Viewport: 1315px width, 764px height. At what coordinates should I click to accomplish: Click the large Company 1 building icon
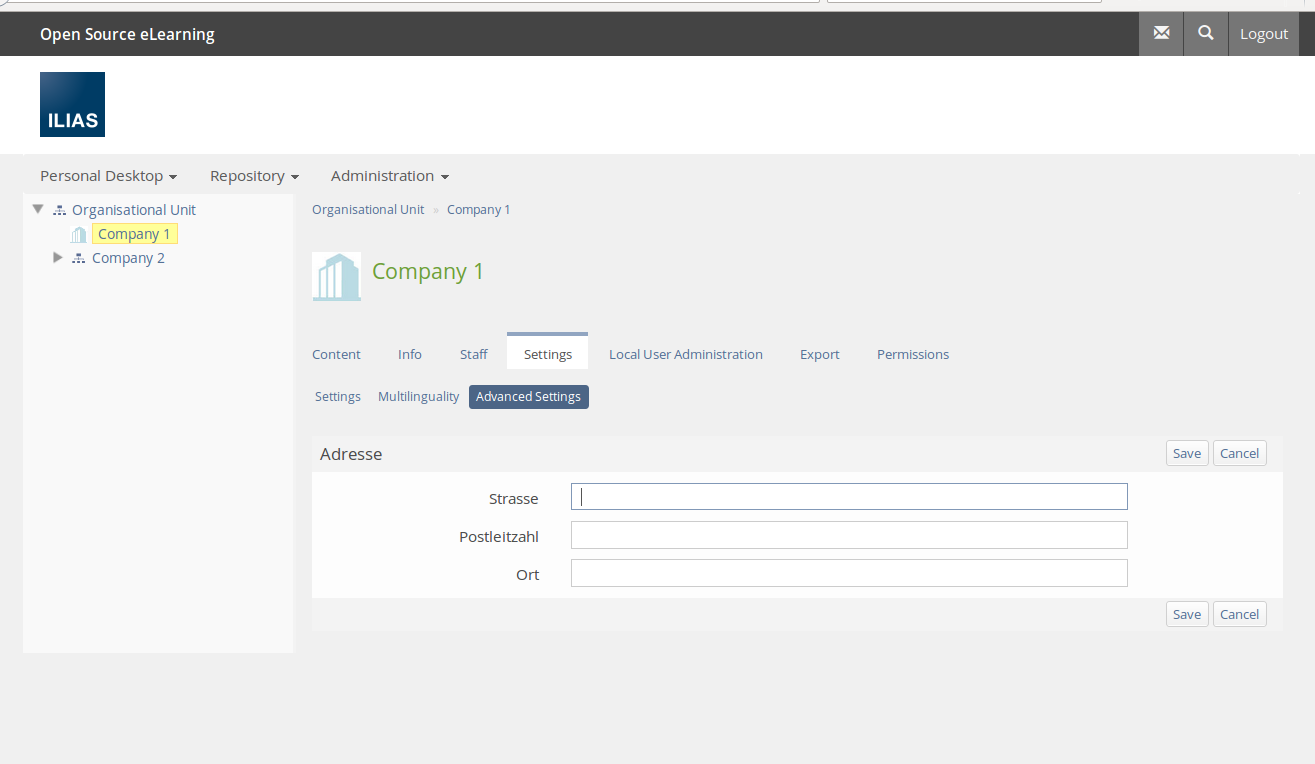[336, 276]
